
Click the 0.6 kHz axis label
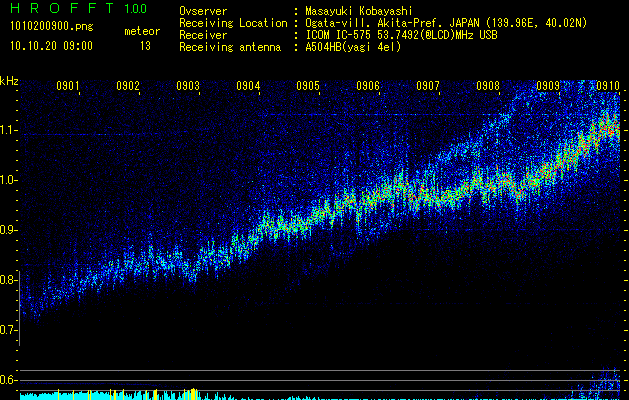(x=9, y=380)
